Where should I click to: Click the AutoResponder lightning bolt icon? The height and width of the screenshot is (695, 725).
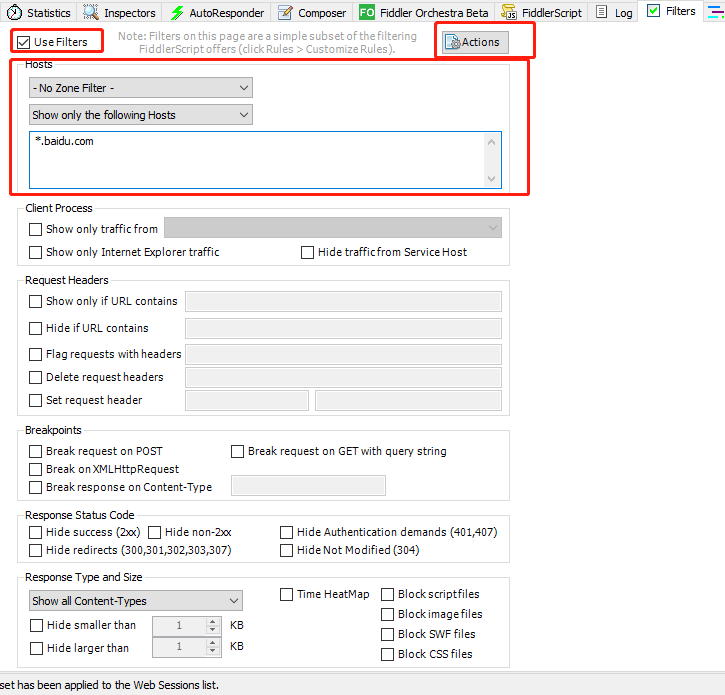(177, 13)
